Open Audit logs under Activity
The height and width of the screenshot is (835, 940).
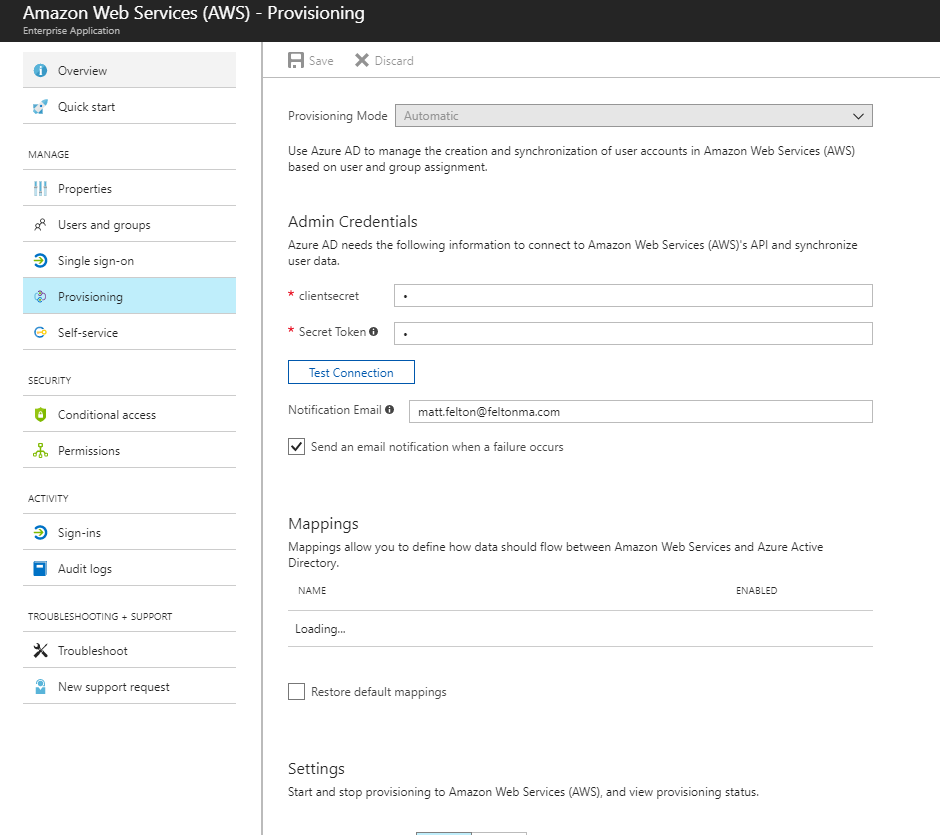(129, 569)
